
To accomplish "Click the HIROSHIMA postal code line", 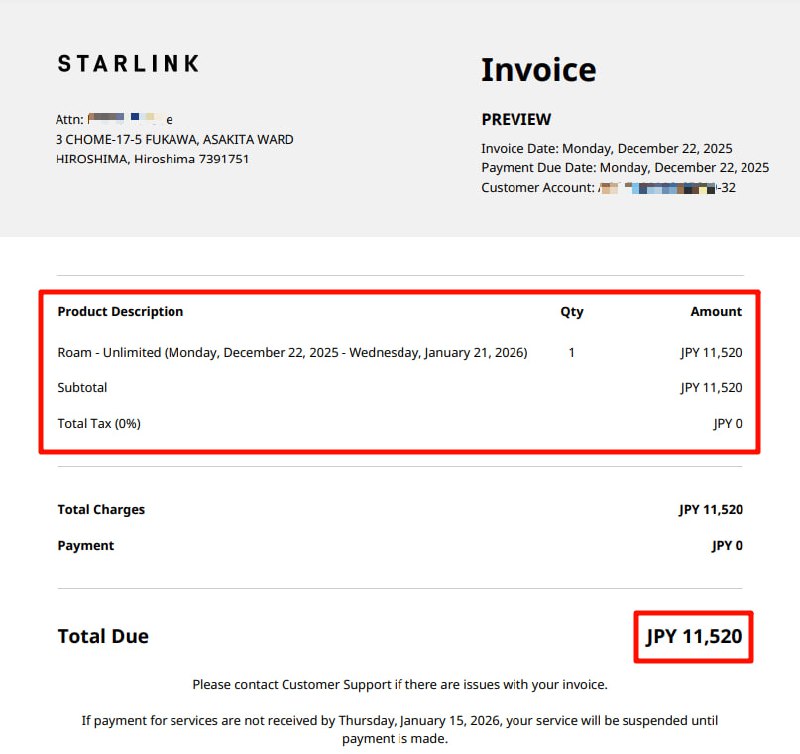I will click(x=153, y=159).
